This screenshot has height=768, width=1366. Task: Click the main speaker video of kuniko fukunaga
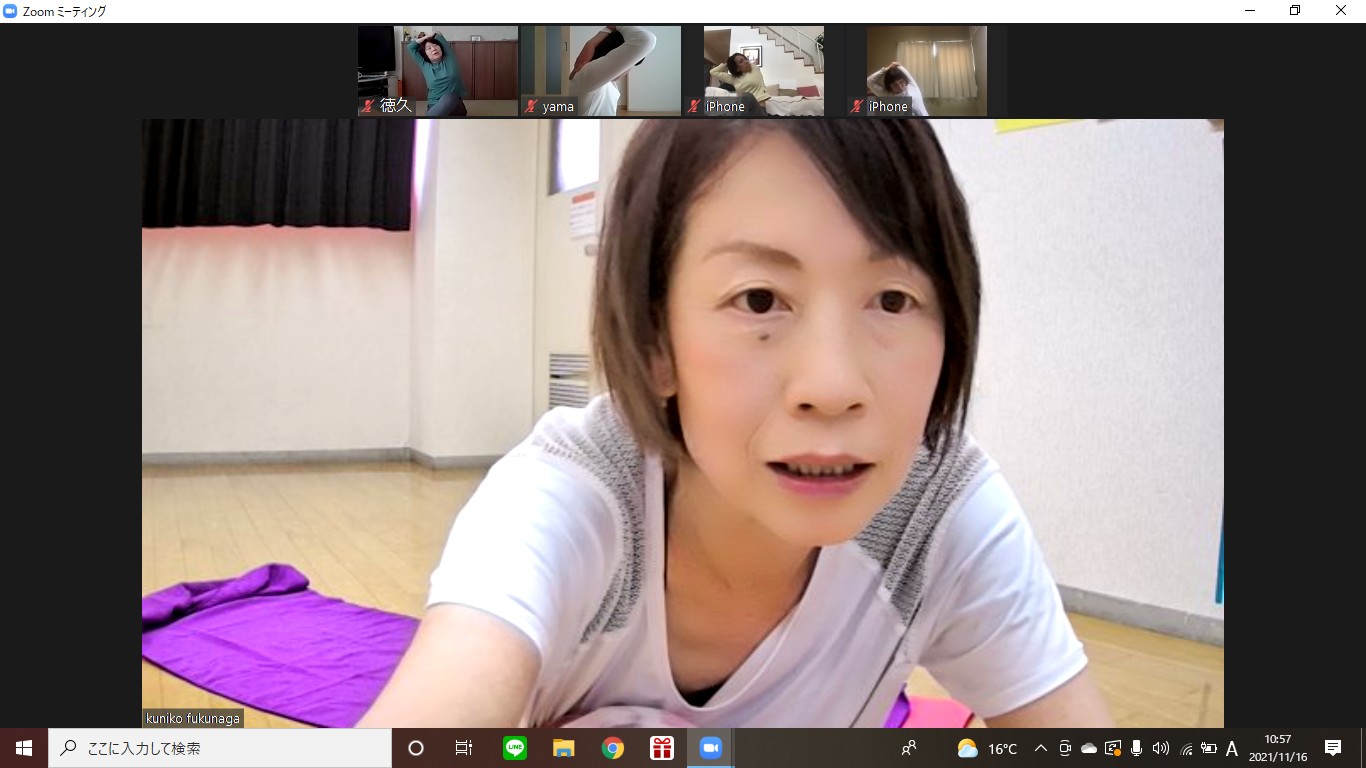tap(683, 423)
